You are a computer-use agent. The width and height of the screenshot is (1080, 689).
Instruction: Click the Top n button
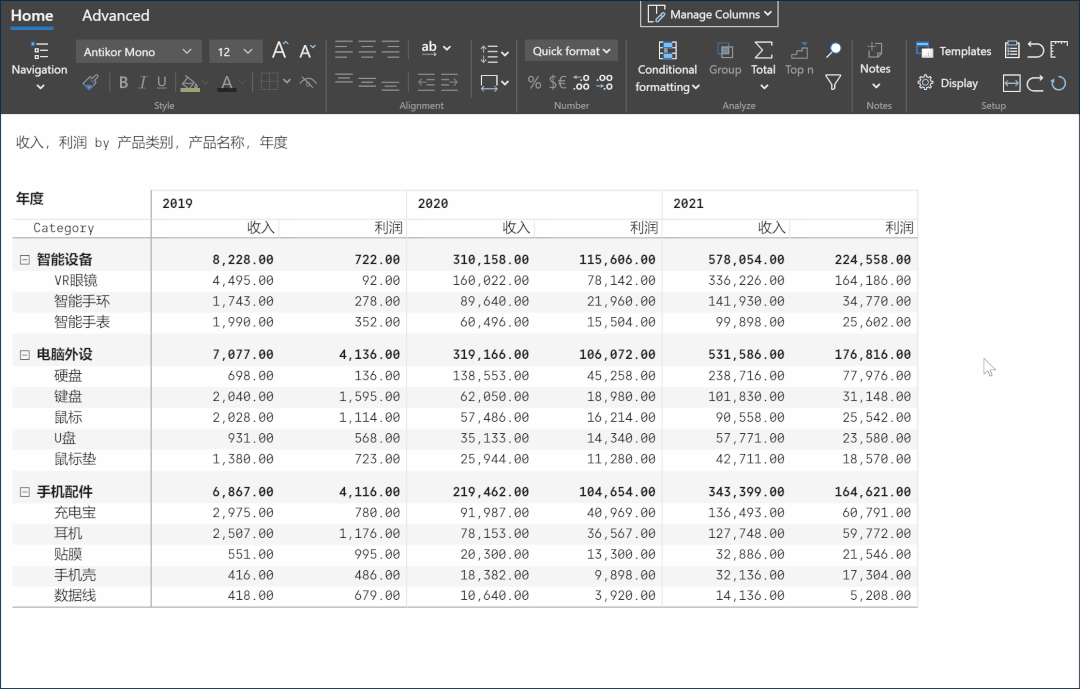[x=799, y=59]
